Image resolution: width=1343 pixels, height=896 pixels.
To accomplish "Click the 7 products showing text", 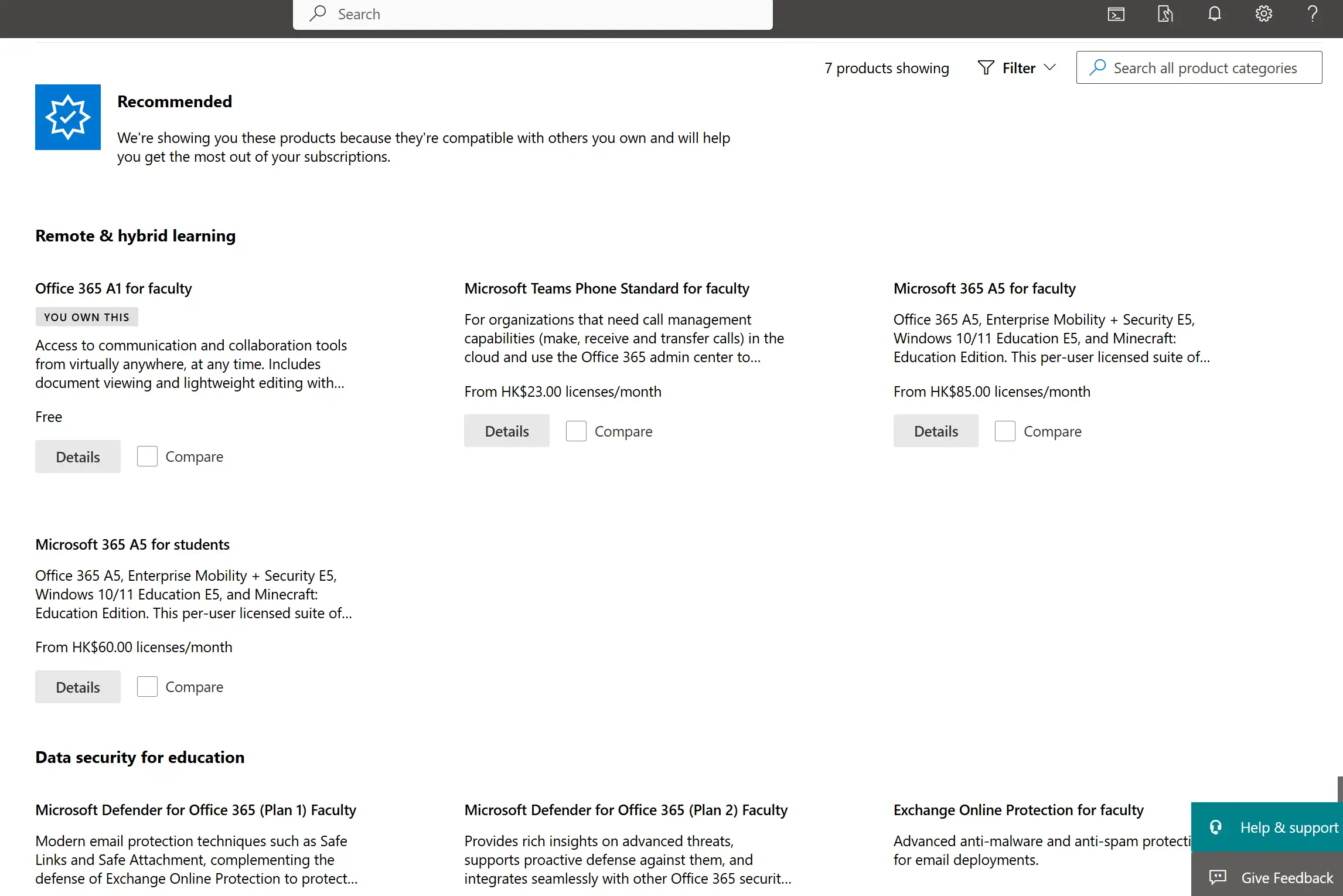I will pos(887,68).
